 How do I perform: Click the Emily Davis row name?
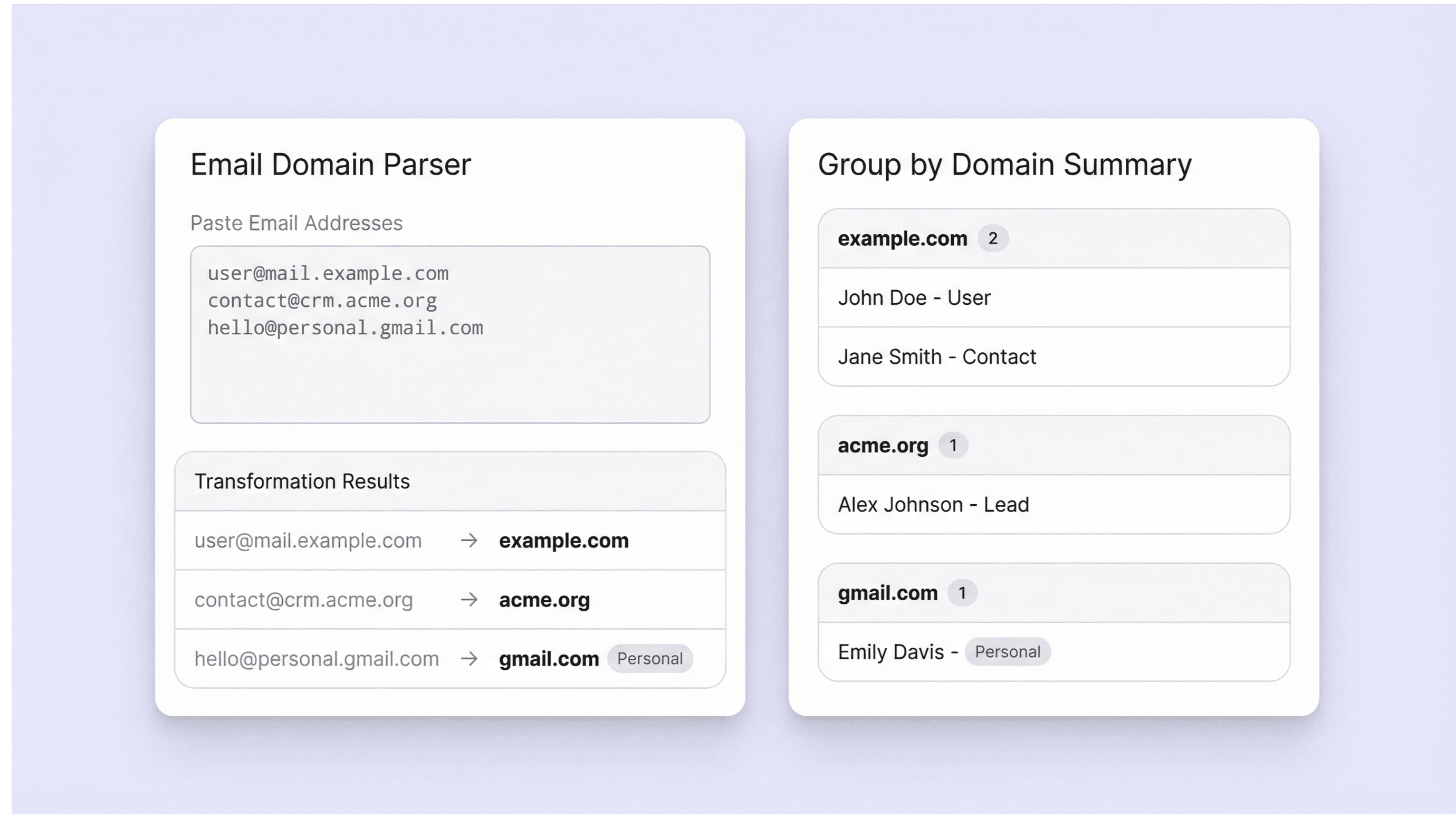(891, 652)
